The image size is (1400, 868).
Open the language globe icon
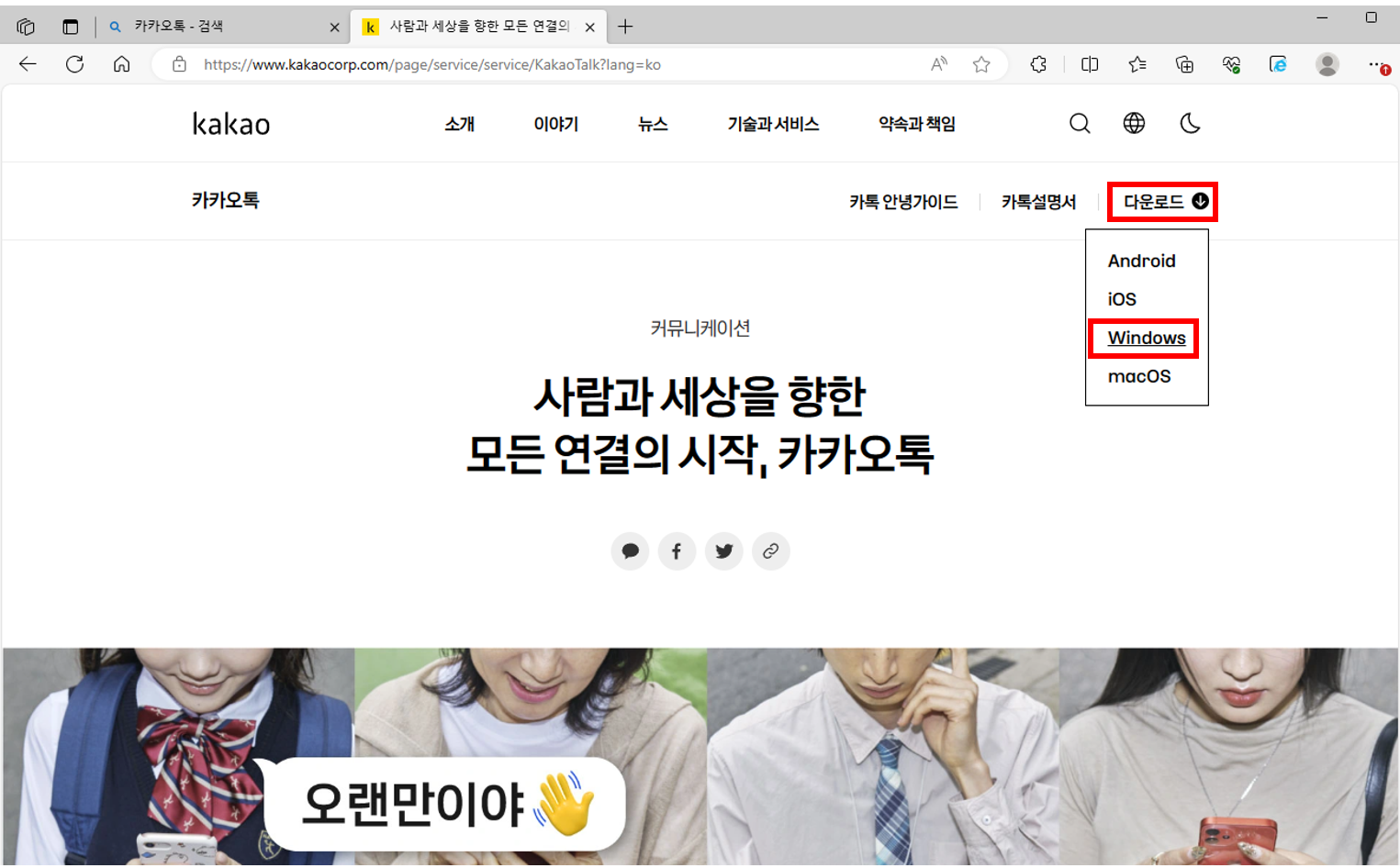(x=1135, y=123)
